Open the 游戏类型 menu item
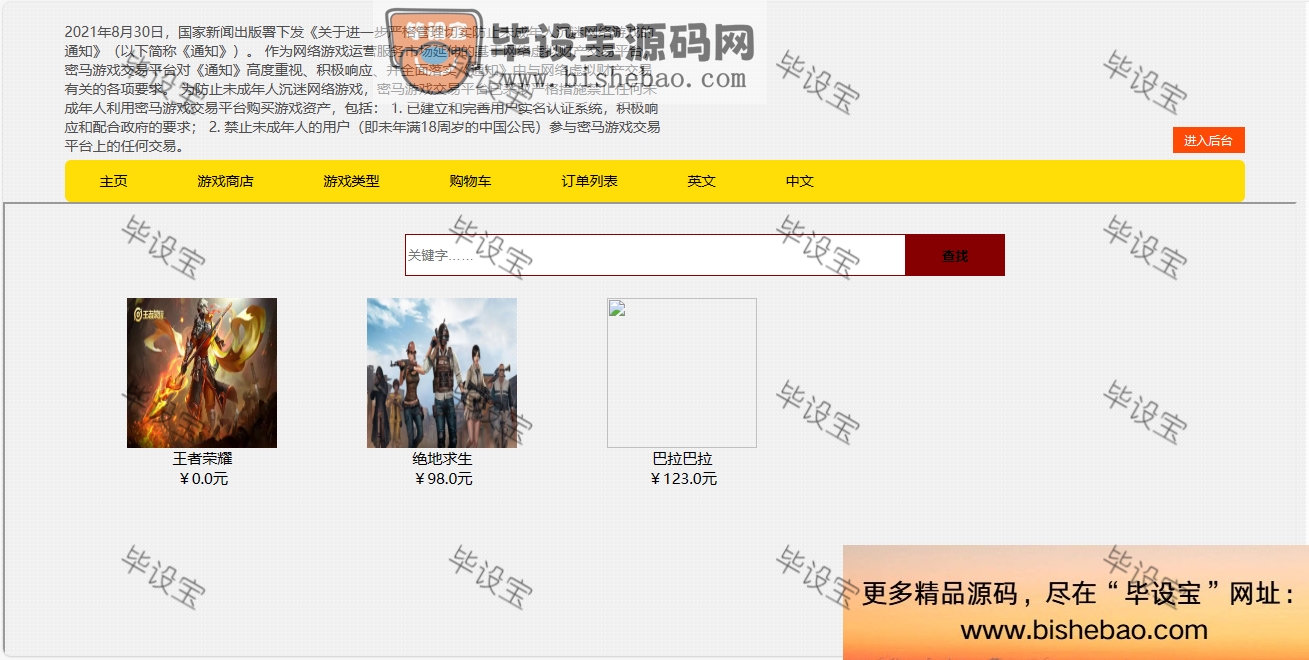Screen dimensions: 1309x660 [x=351, y=181]
